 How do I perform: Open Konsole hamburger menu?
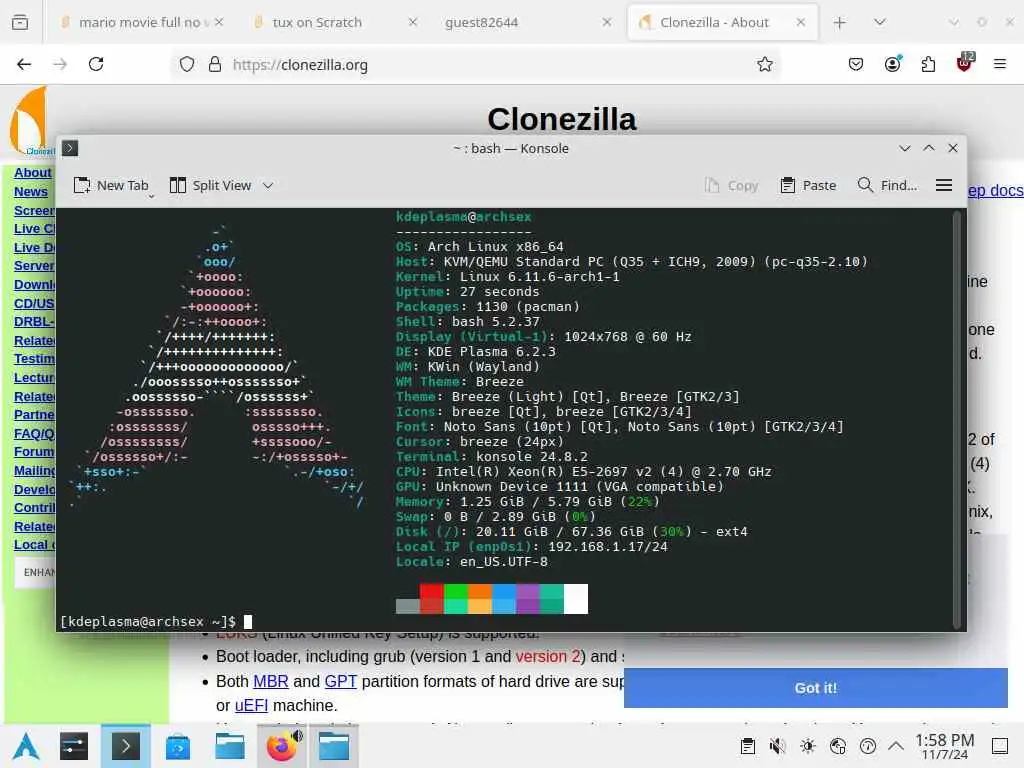944,185
